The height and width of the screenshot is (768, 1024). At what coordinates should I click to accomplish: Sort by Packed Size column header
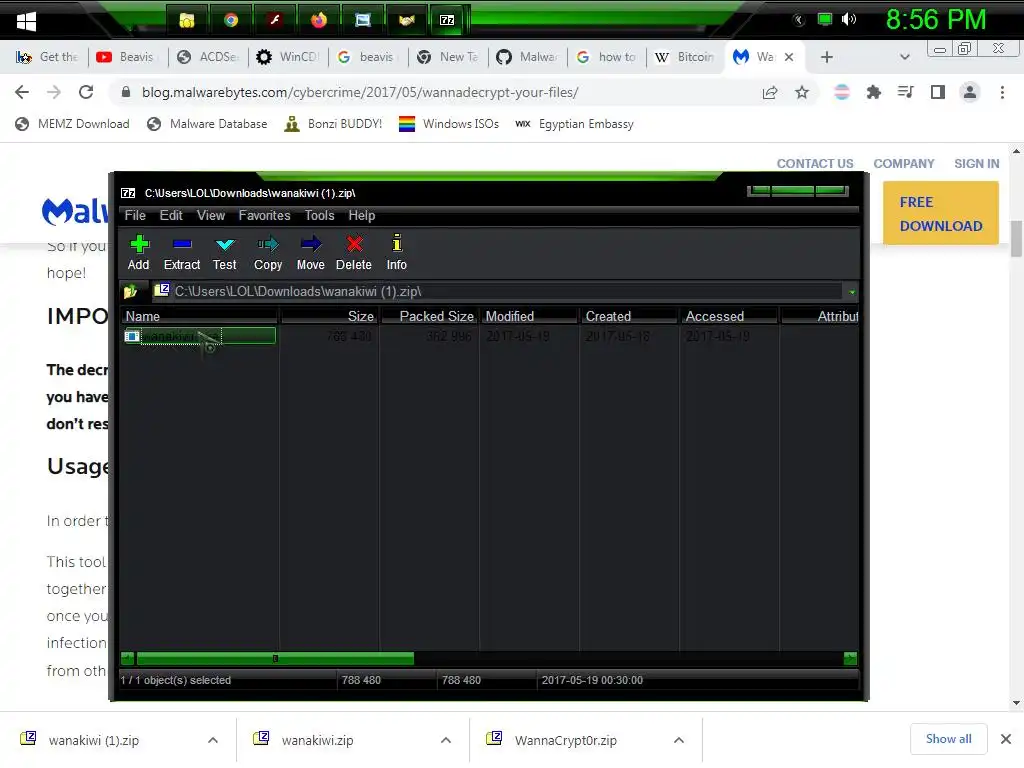(430, 316)
